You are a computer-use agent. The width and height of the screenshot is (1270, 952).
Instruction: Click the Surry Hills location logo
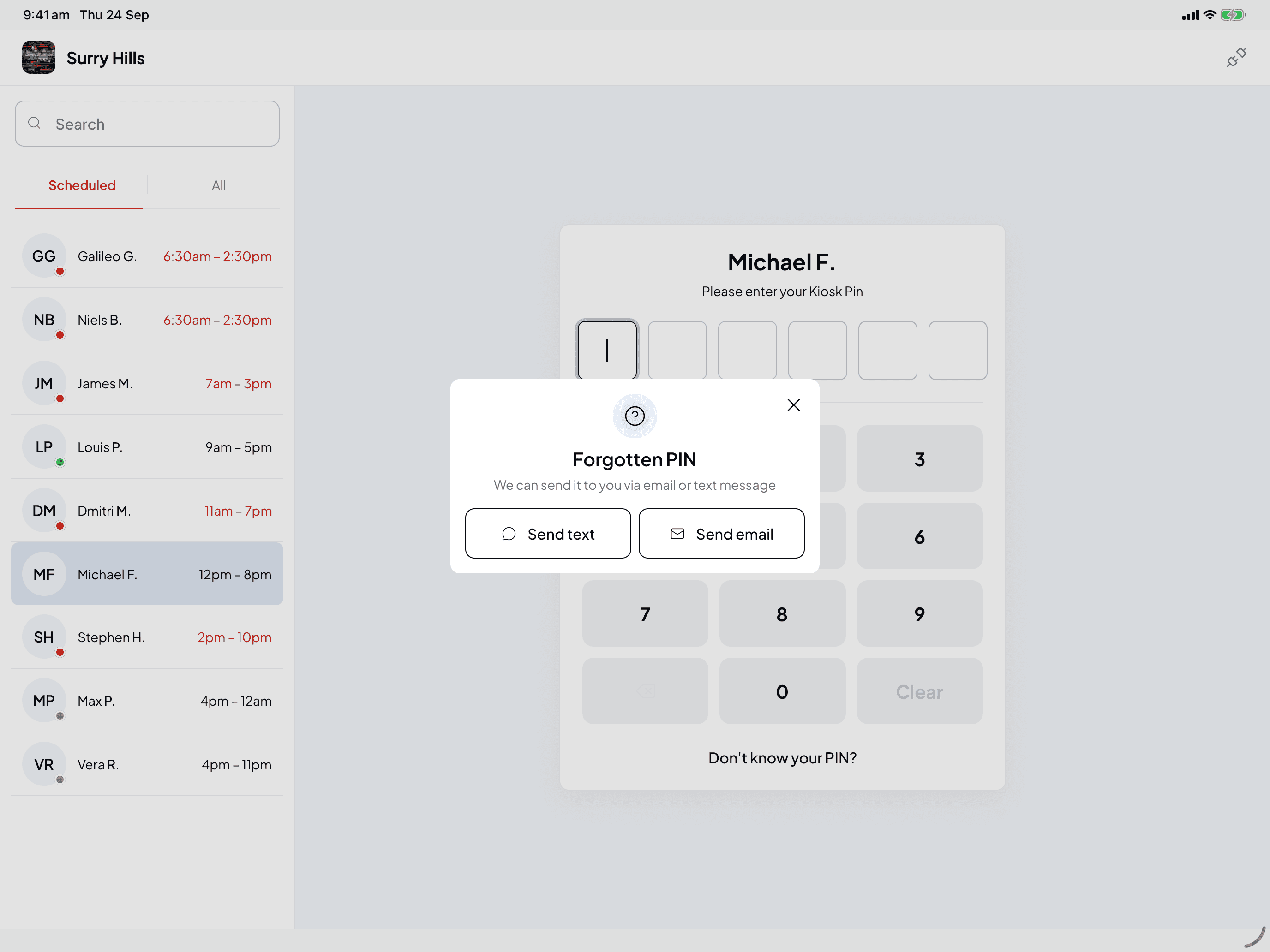[x=38, y=57]
